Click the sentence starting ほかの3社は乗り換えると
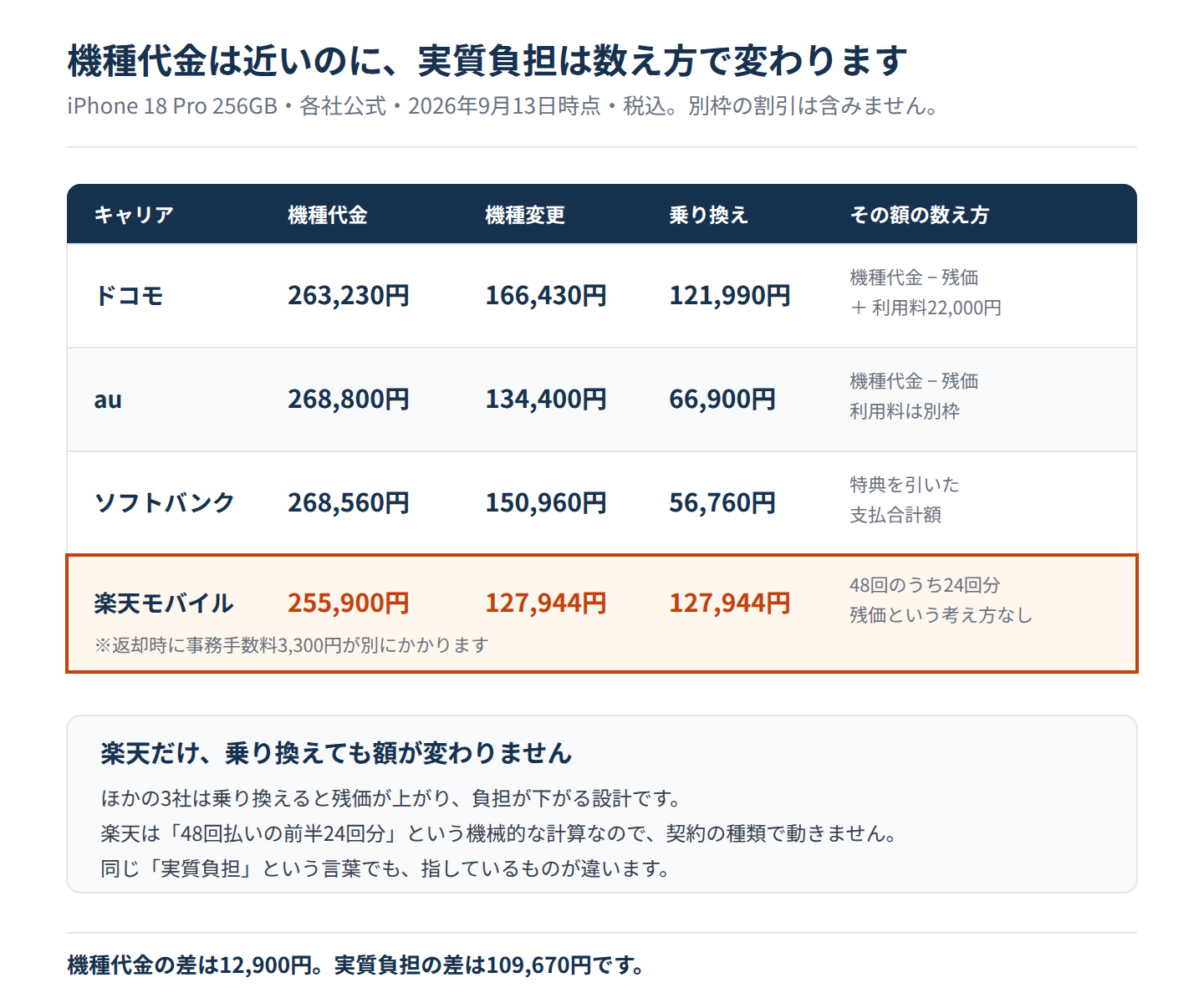 point(391,798)
